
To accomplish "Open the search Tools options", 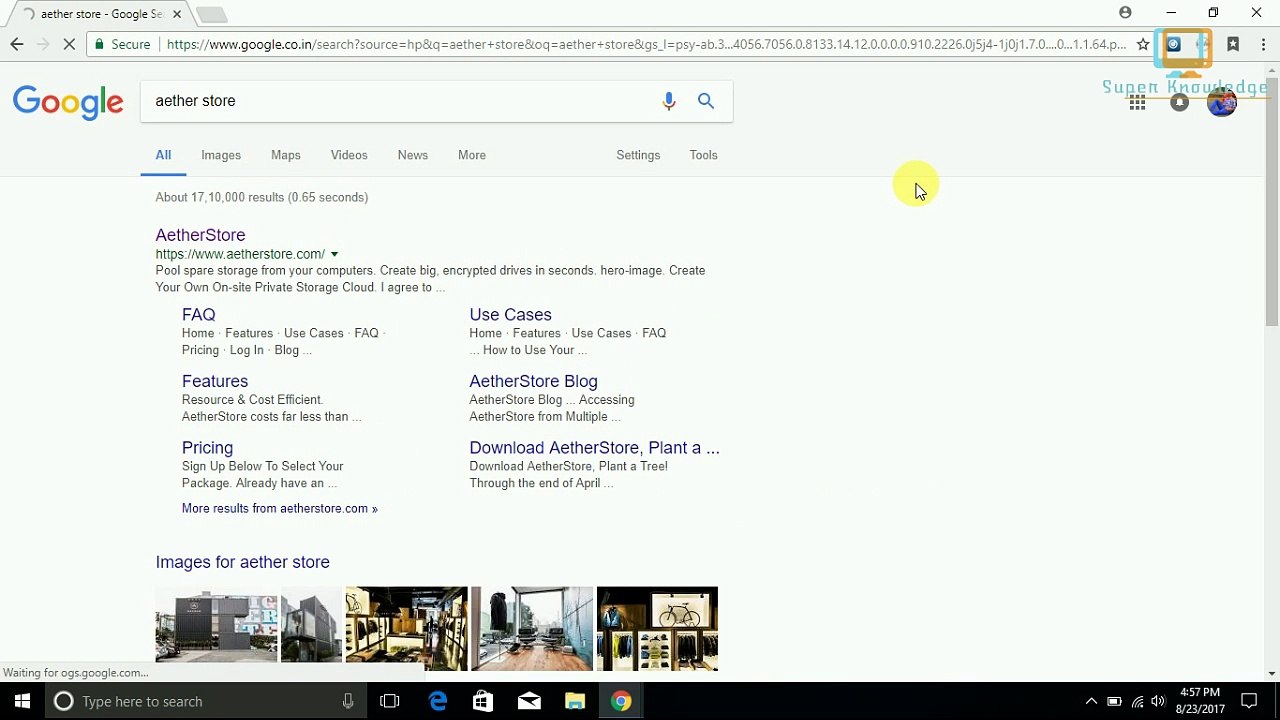I will tap(703, 155).
